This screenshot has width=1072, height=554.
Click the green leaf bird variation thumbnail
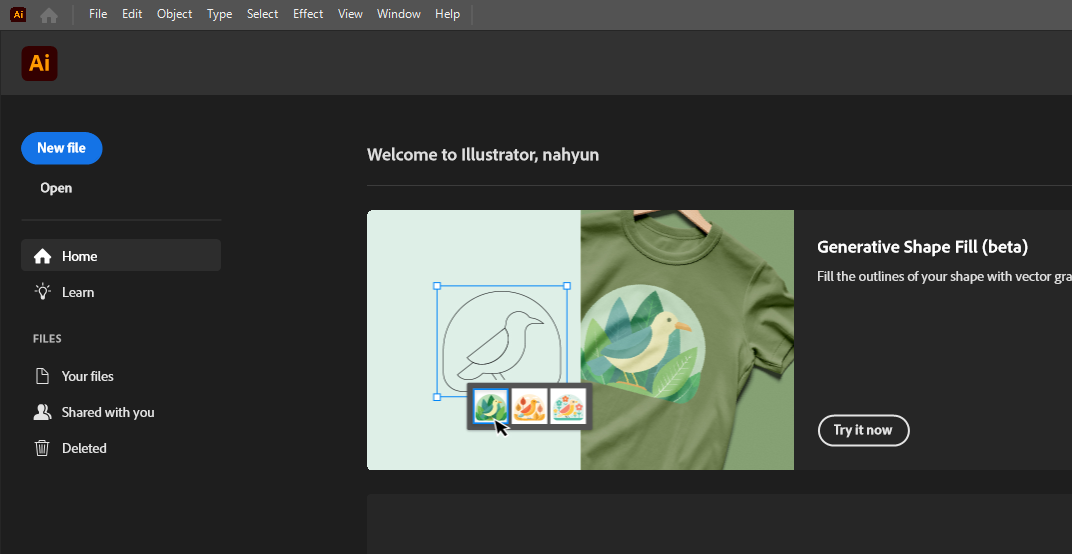[x=491, y=406]
